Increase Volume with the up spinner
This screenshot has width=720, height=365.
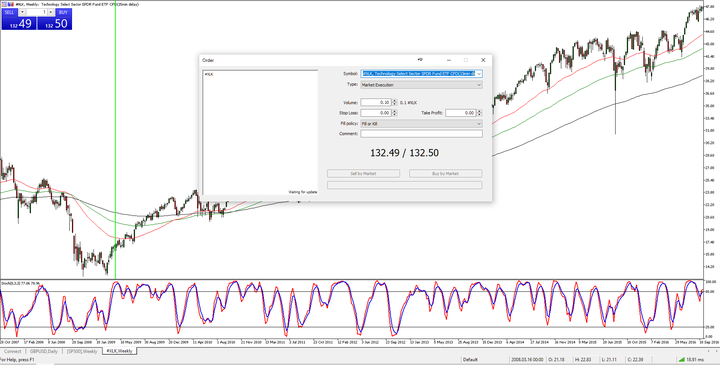(394, 101)
